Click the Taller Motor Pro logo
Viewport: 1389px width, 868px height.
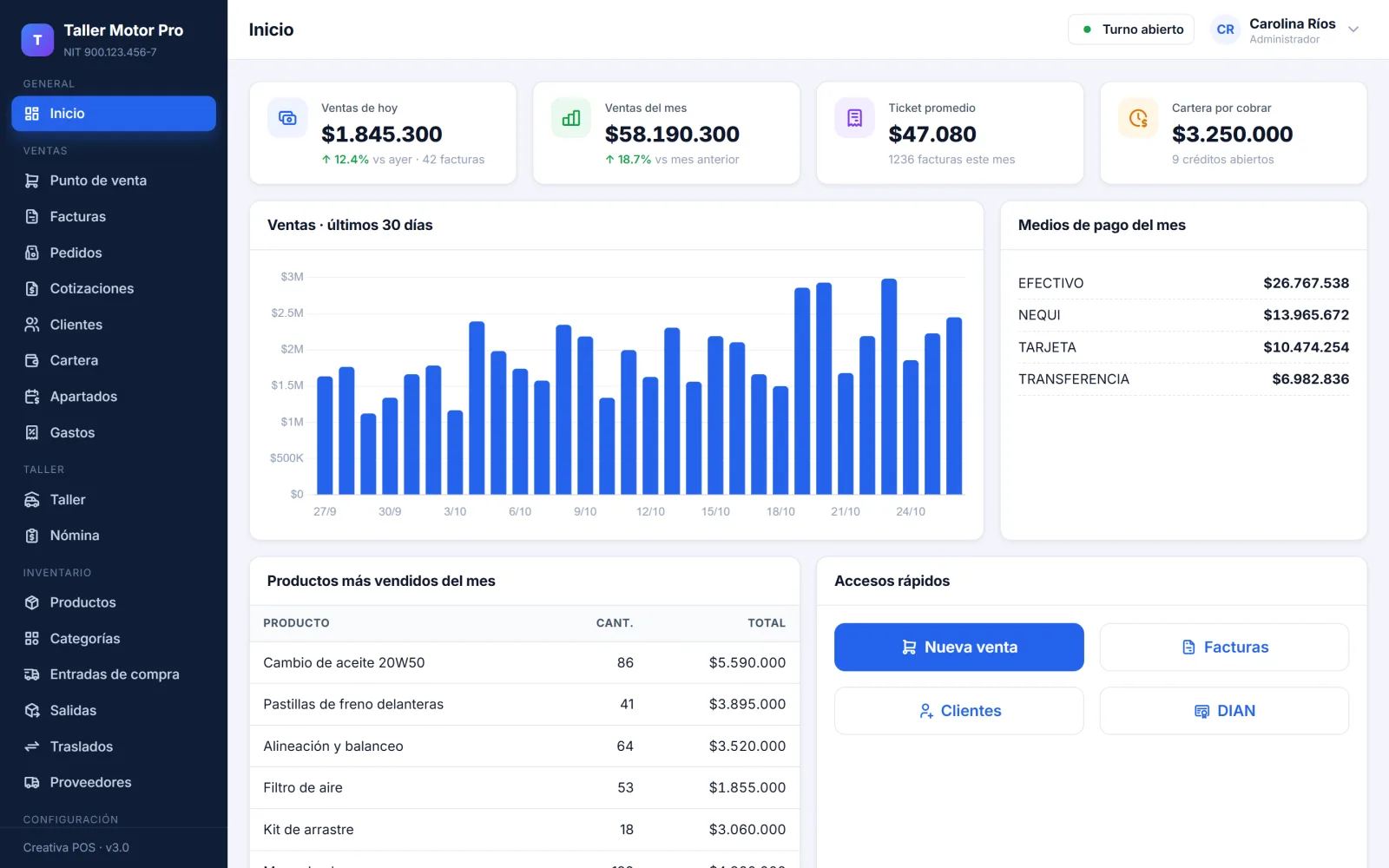click(x=37, y=39)
